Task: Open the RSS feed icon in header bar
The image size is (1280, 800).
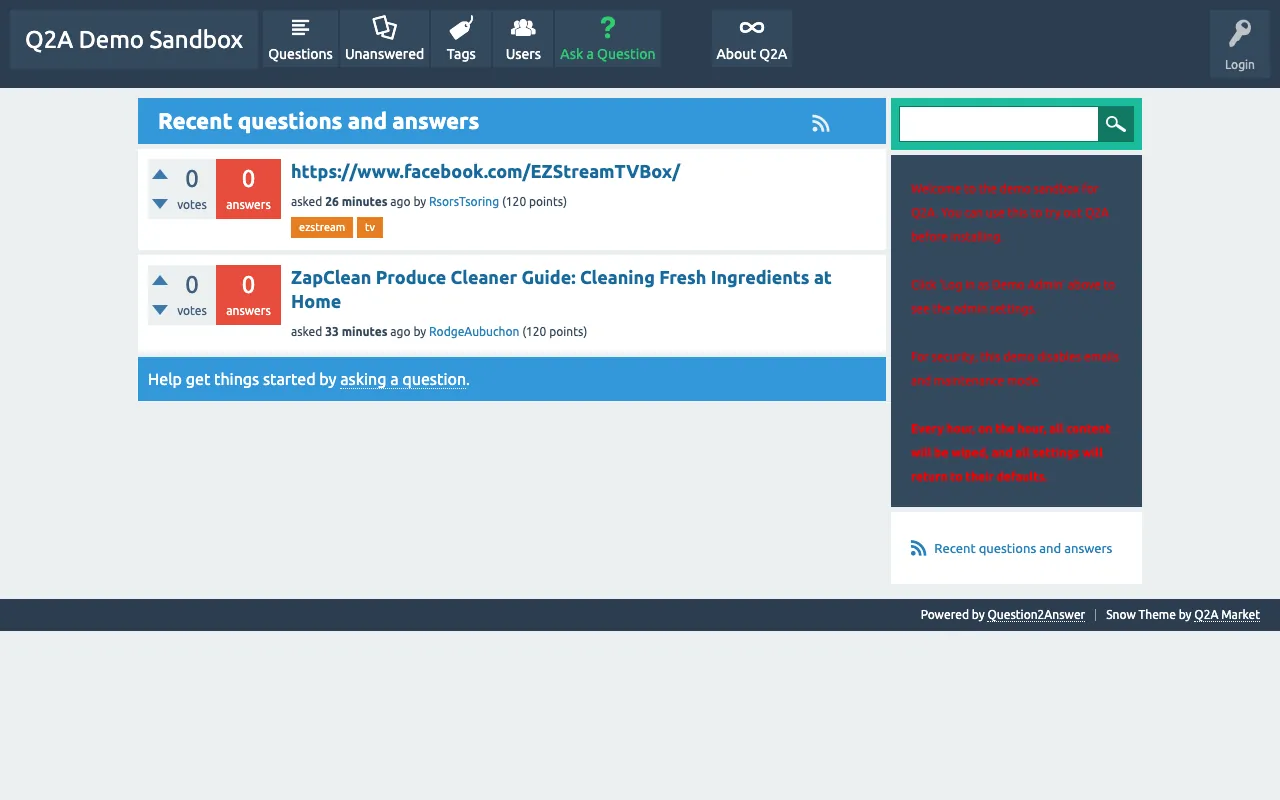Action: [821, 123]
